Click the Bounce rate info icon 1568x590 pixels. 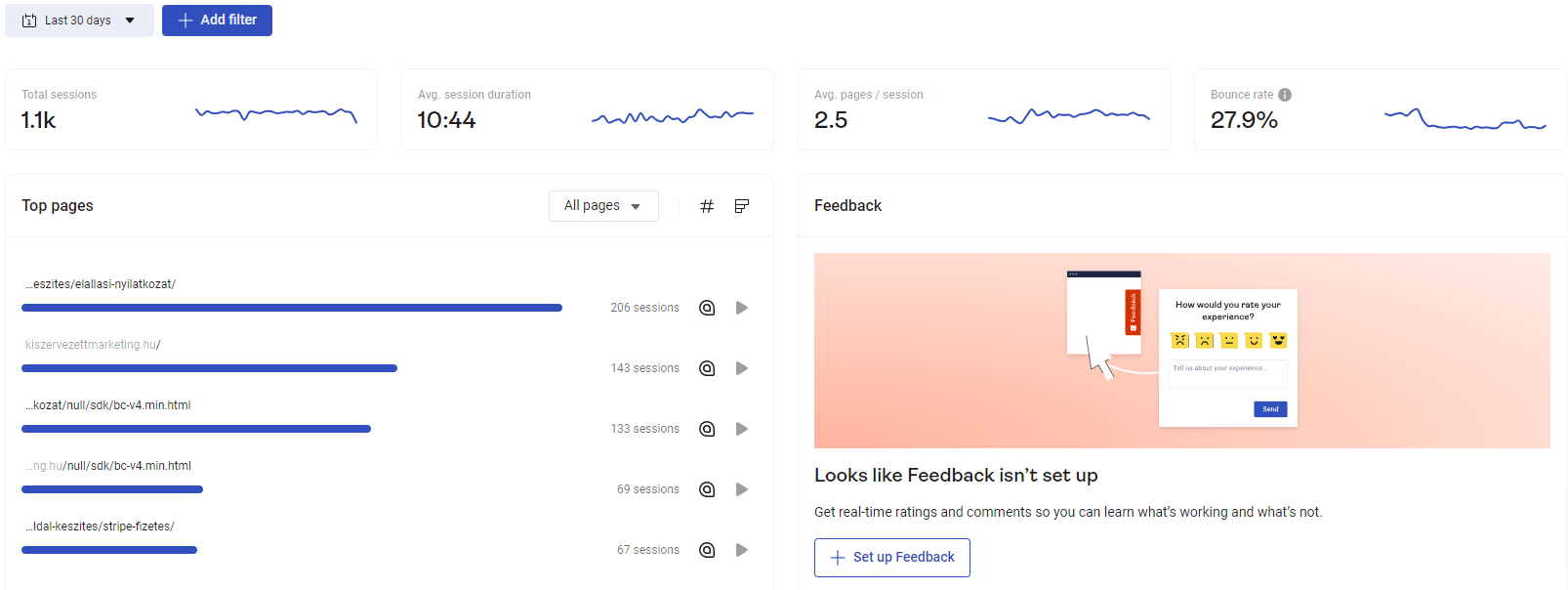pos(1285,95)
